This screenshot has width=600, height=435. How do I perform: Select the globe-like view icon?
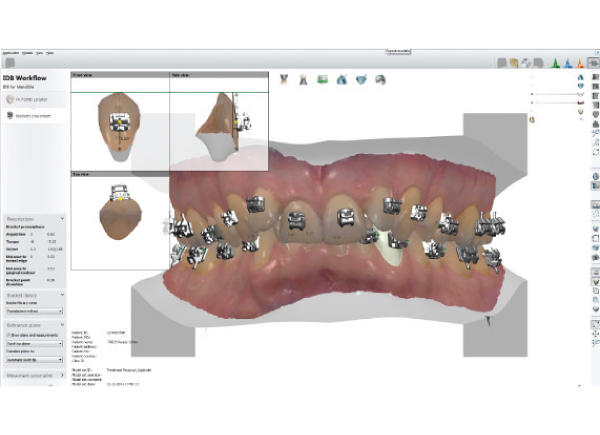(380, 80)
